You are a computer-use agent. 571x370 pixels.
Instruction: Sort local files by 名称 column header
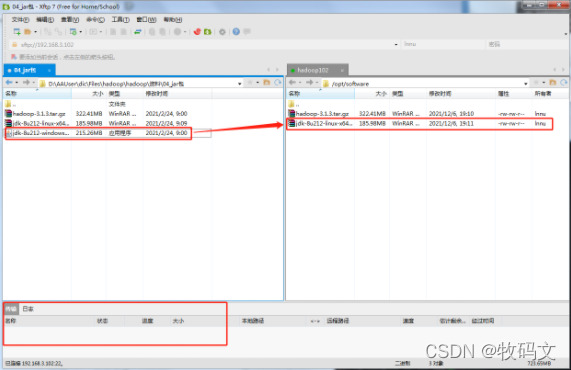pos(38,94)
